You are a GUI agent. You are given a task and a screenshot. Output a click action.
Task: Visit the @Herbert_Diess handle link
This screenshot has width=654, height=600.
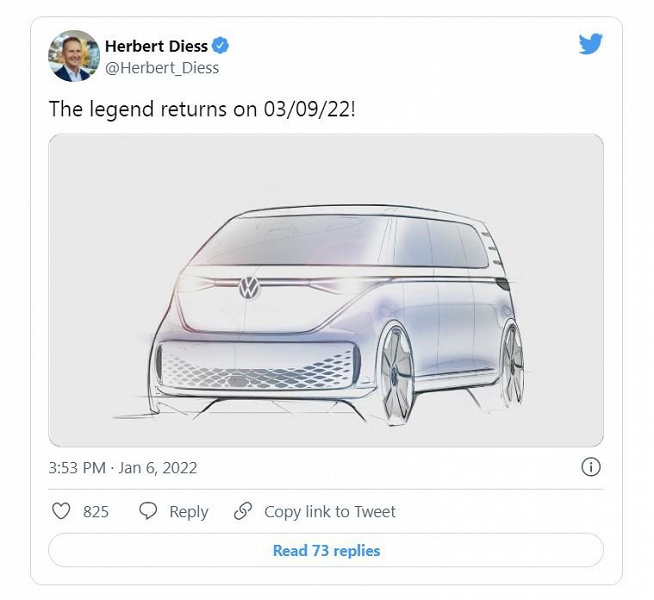pyautogui.click(x=162, y=68)
